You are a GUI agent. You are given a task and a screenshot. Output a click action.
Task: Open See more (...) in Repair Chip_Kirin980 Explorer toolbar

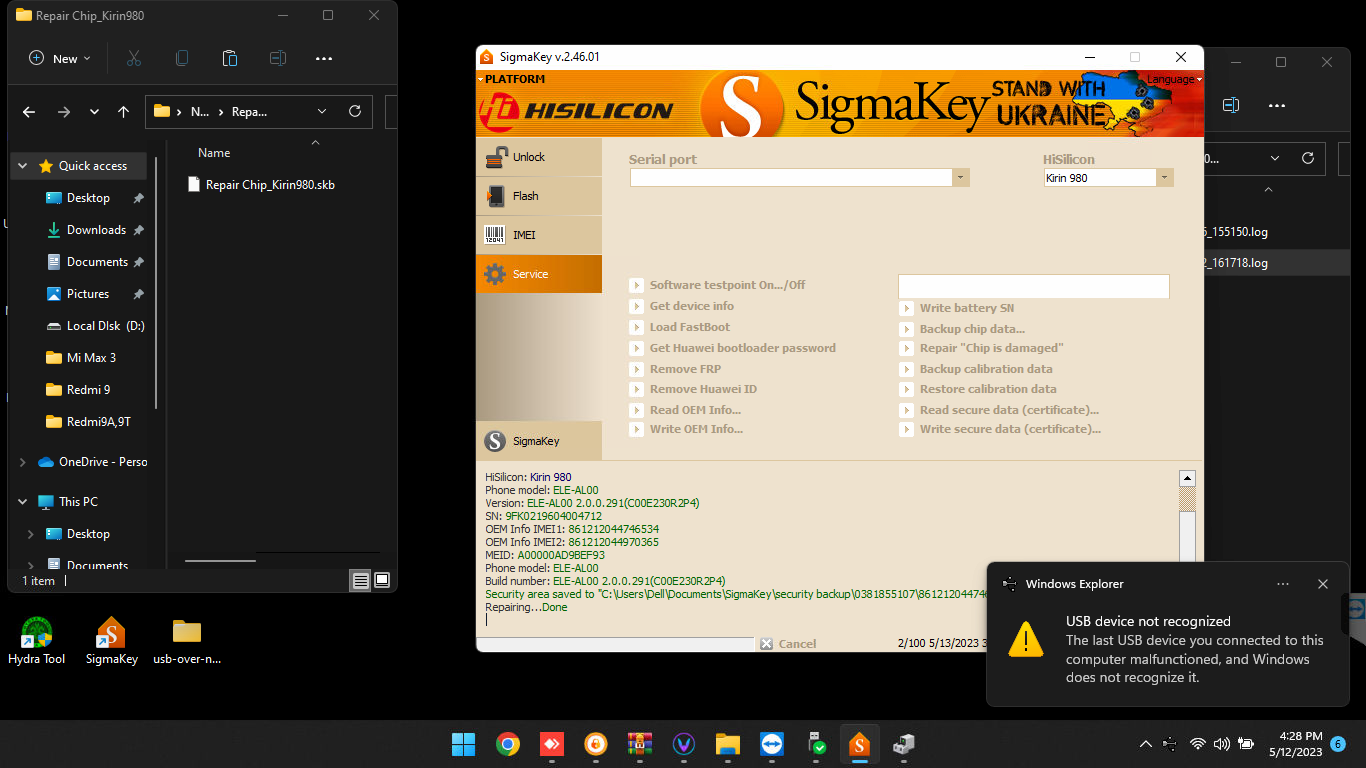324,58
